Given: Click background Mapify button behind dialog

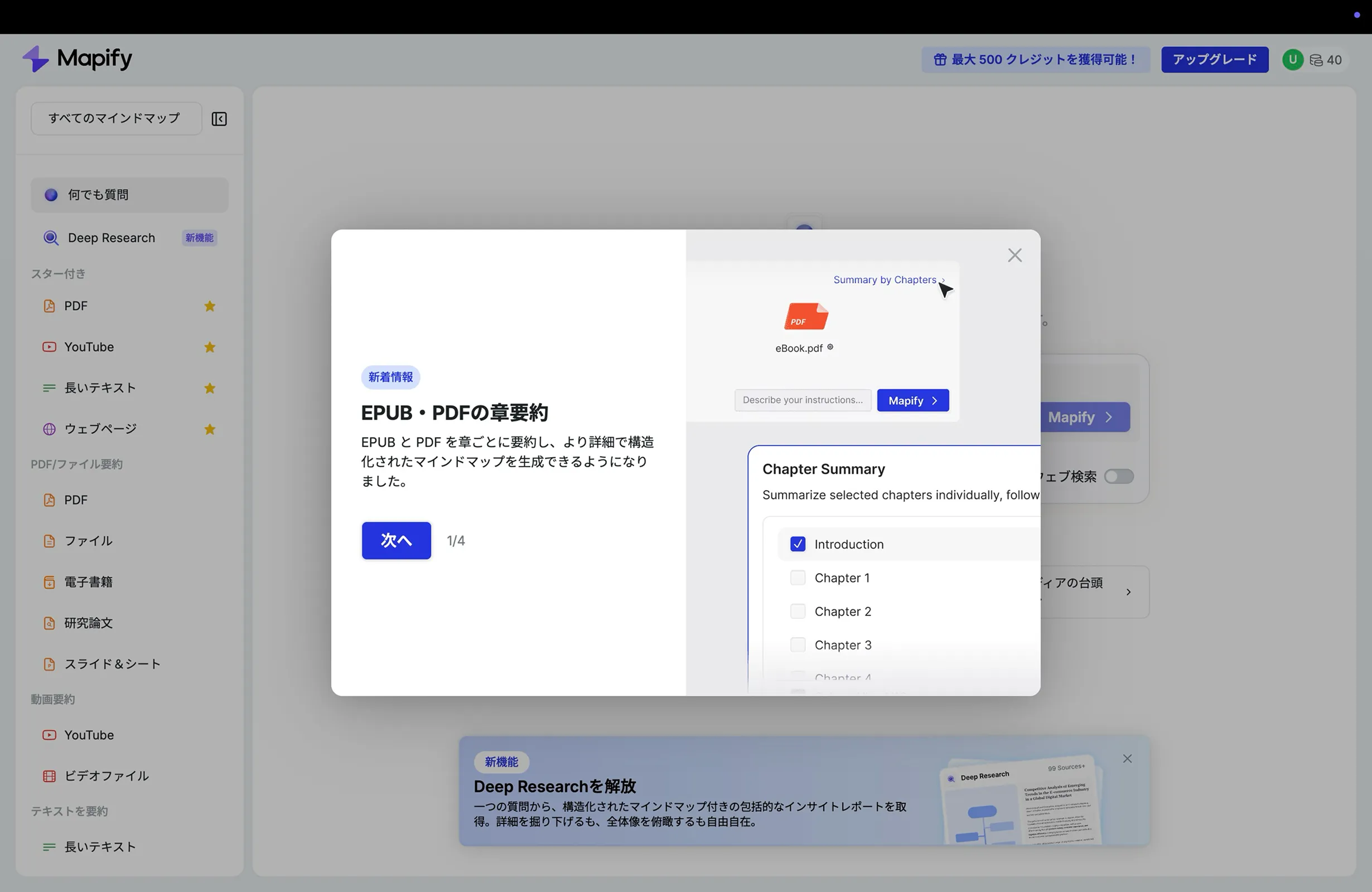Looking at the screenshot, I should tap(1085, 417).
